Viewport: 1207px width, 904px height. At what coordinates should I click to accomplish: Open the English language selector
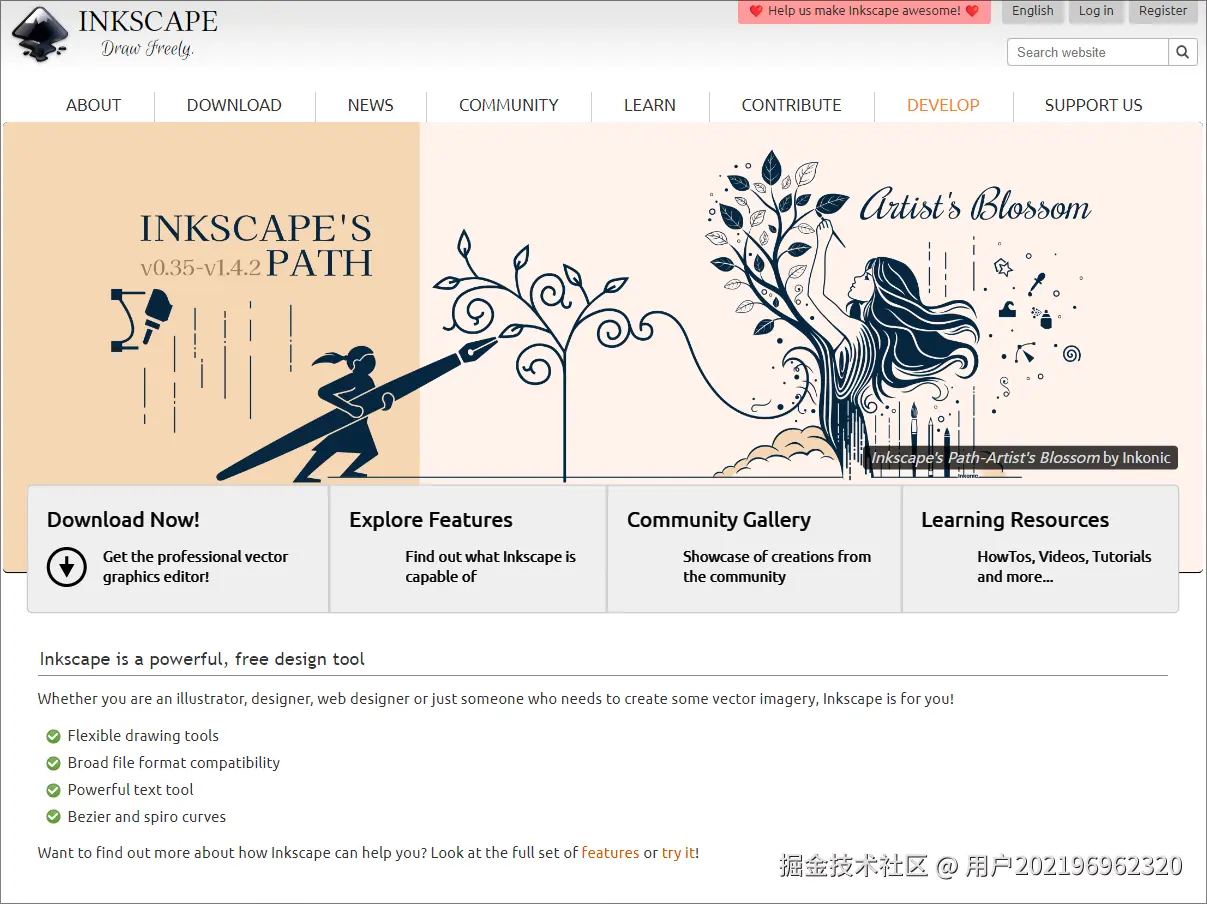tap(1033, 11)
